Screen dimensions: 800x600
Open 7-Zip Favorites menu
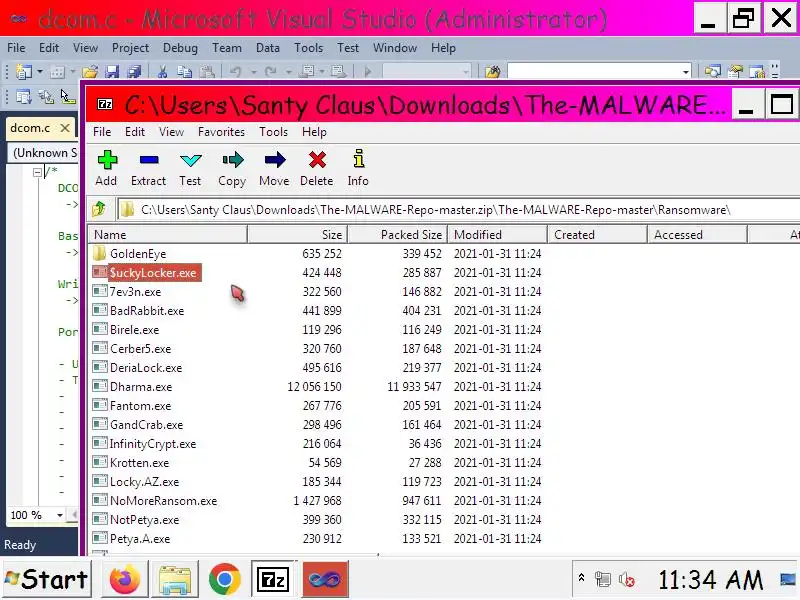tap(221, 132)
